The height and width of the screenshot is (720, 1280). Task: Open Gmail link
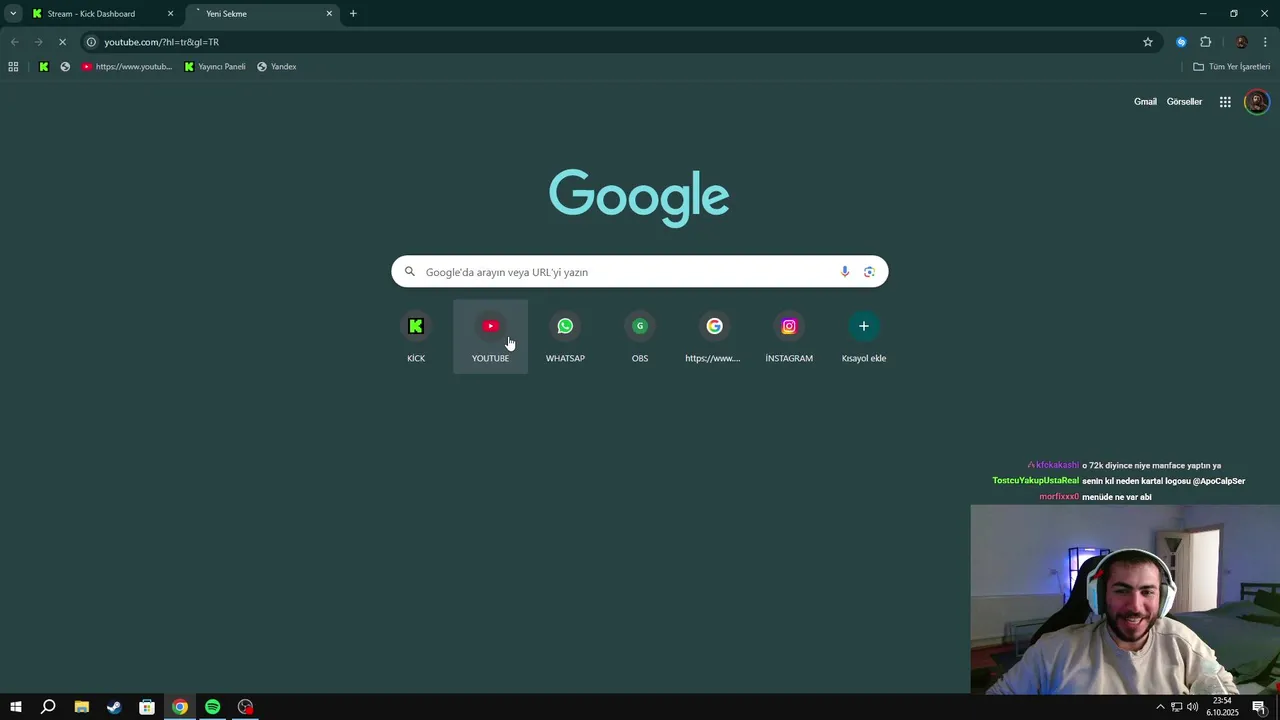point(1145,102)
